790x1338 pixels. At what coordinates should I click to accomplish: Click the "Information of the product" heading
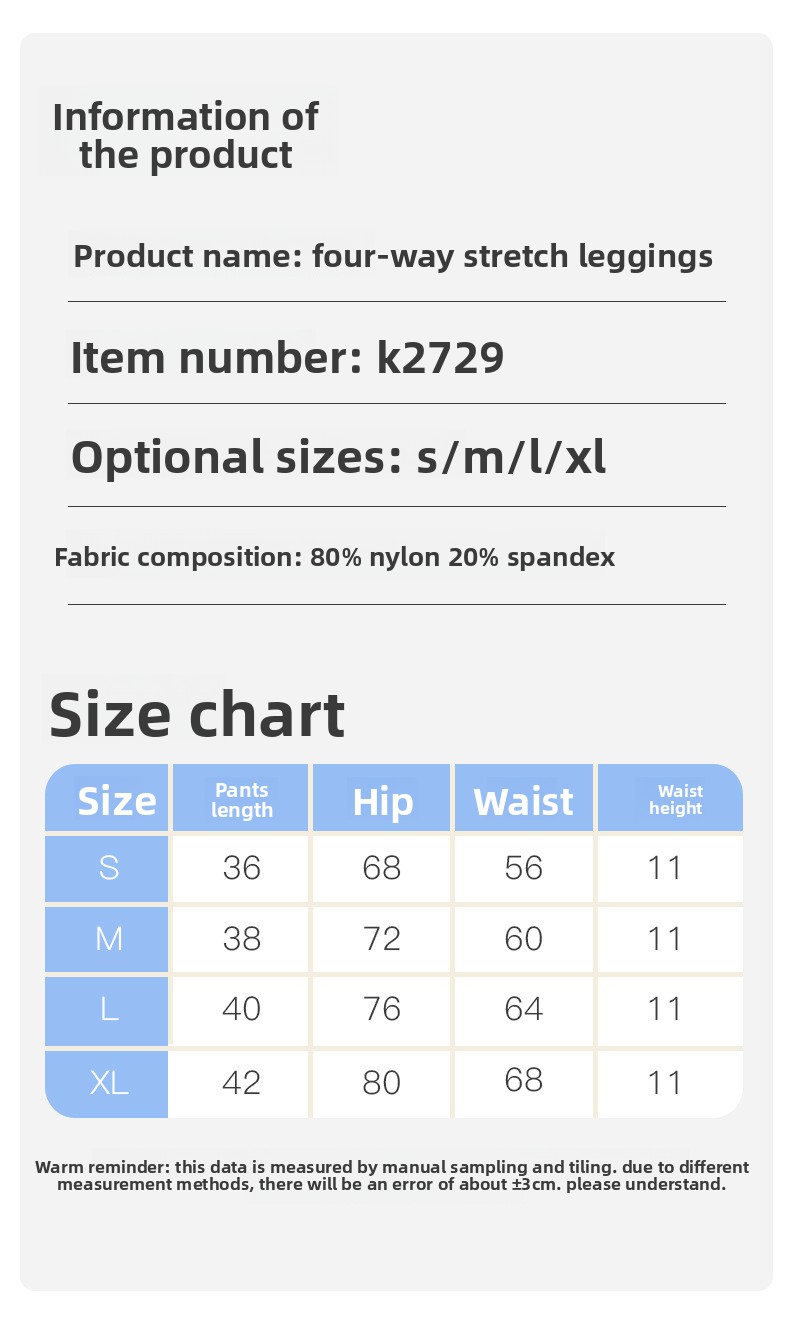point(185,135)
